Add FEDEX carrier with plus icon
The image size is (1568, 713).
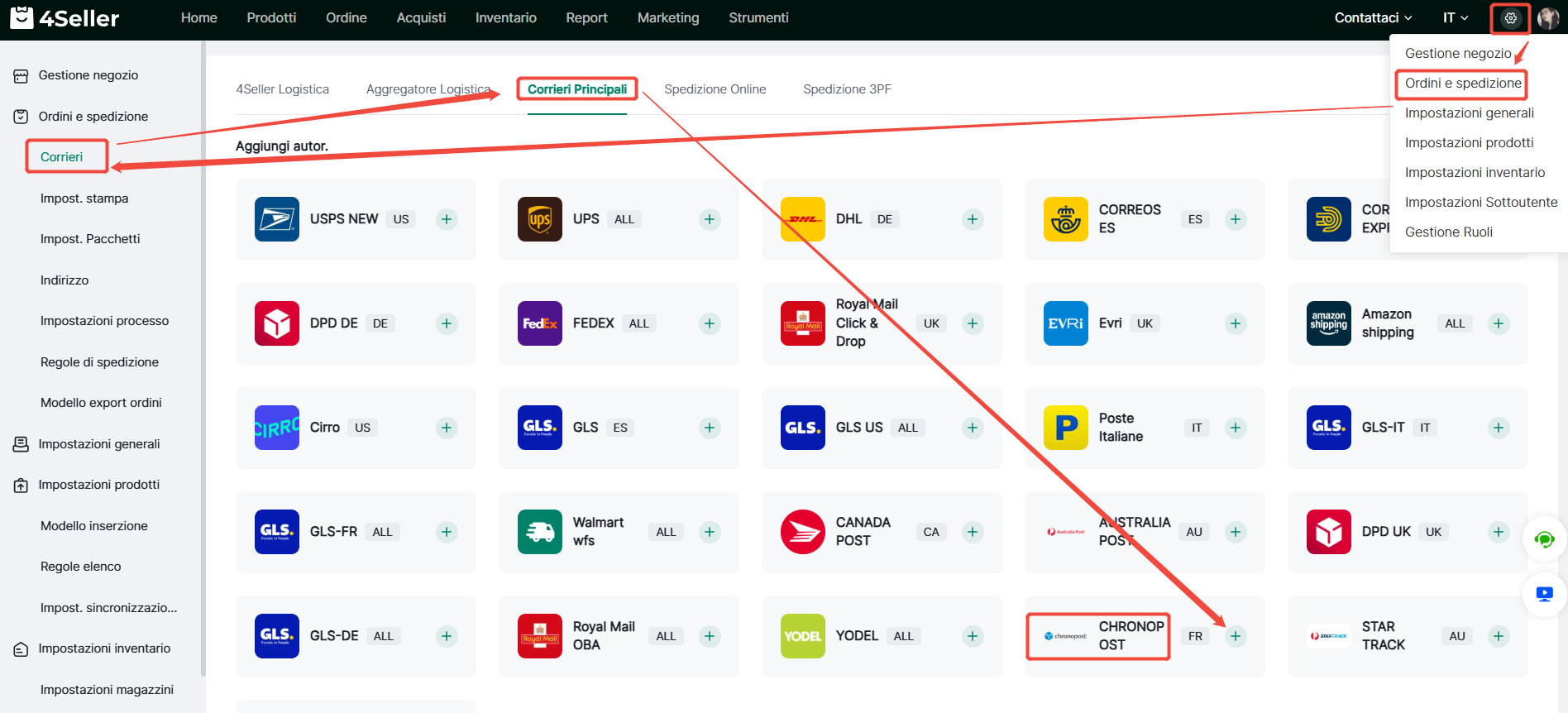tap(710, 323)
